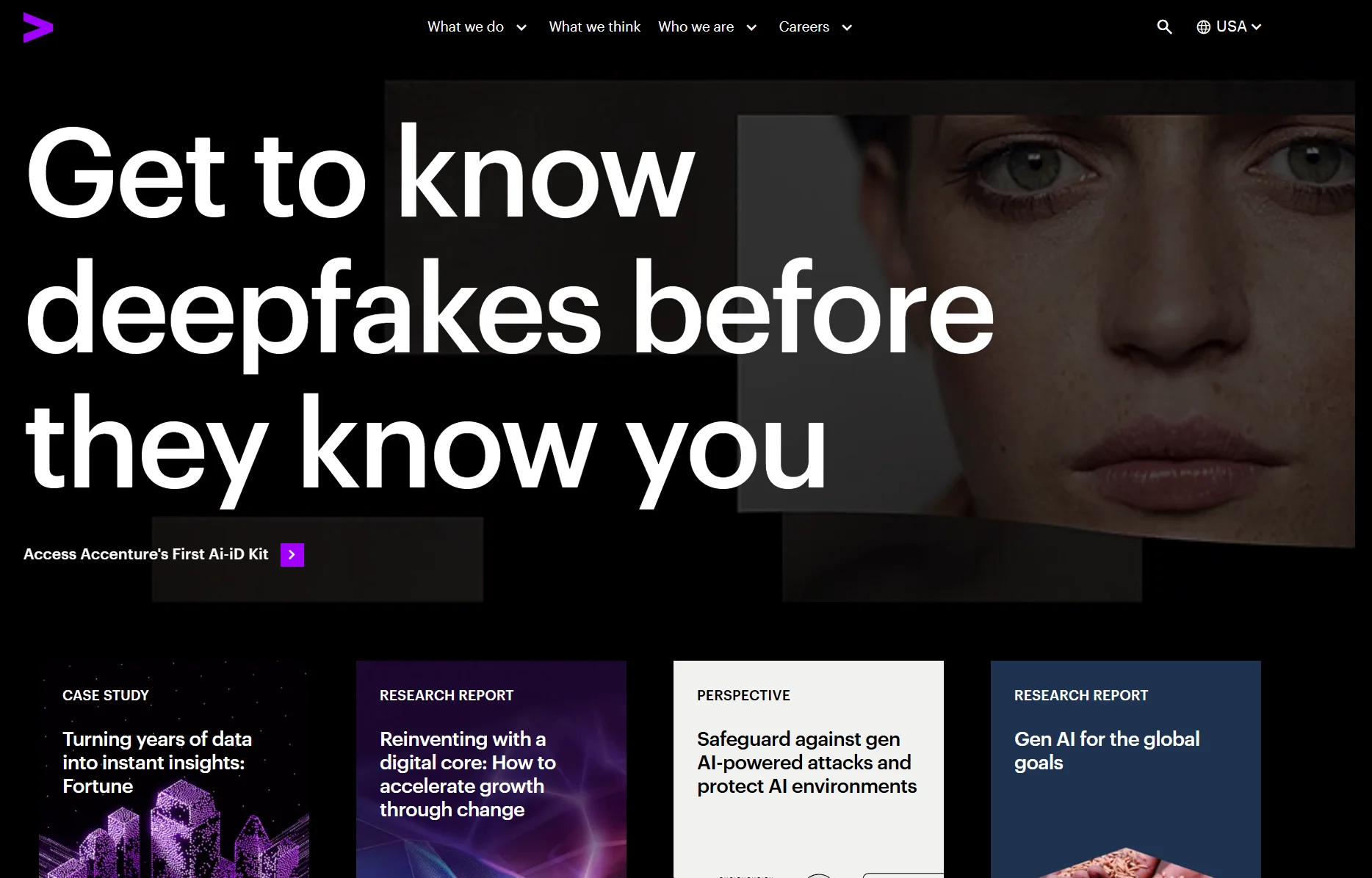Click the Get to know deepfakes headline

pyautogui.click(x=509, y=308)
